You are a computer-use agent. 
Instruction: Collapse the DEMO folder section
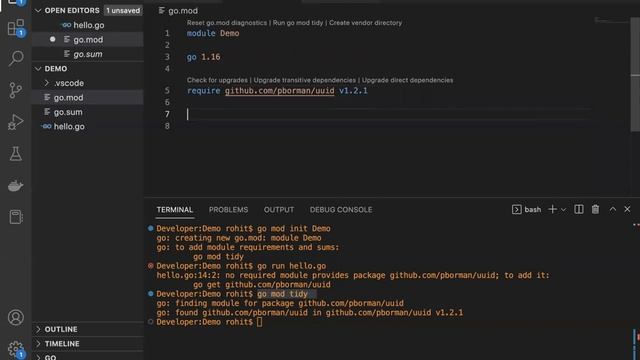tap(38, 69)
